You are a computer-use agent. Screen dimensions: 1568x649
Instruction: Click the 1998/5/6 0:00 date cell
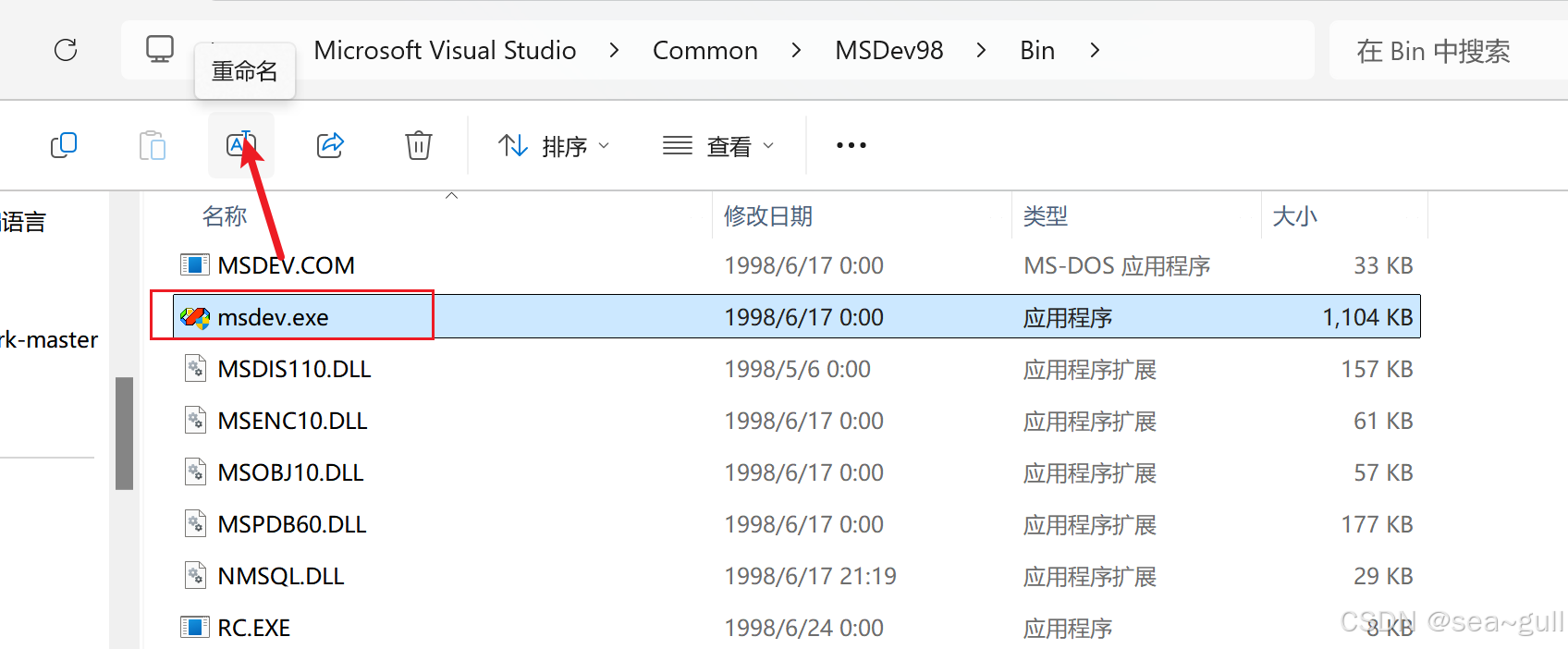click(x=797, y=369)
